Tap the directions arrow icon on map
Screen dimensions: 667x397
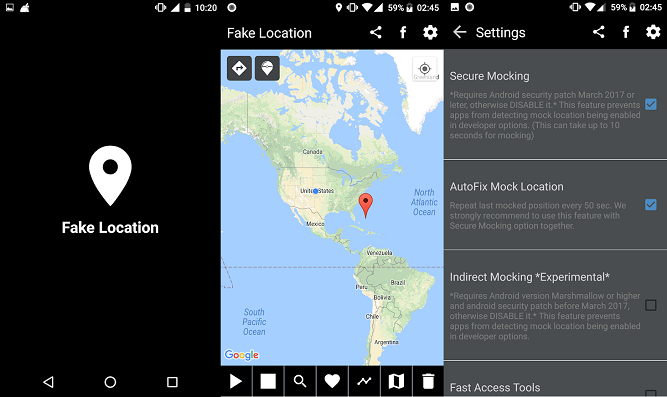click(x=239, y=68)
